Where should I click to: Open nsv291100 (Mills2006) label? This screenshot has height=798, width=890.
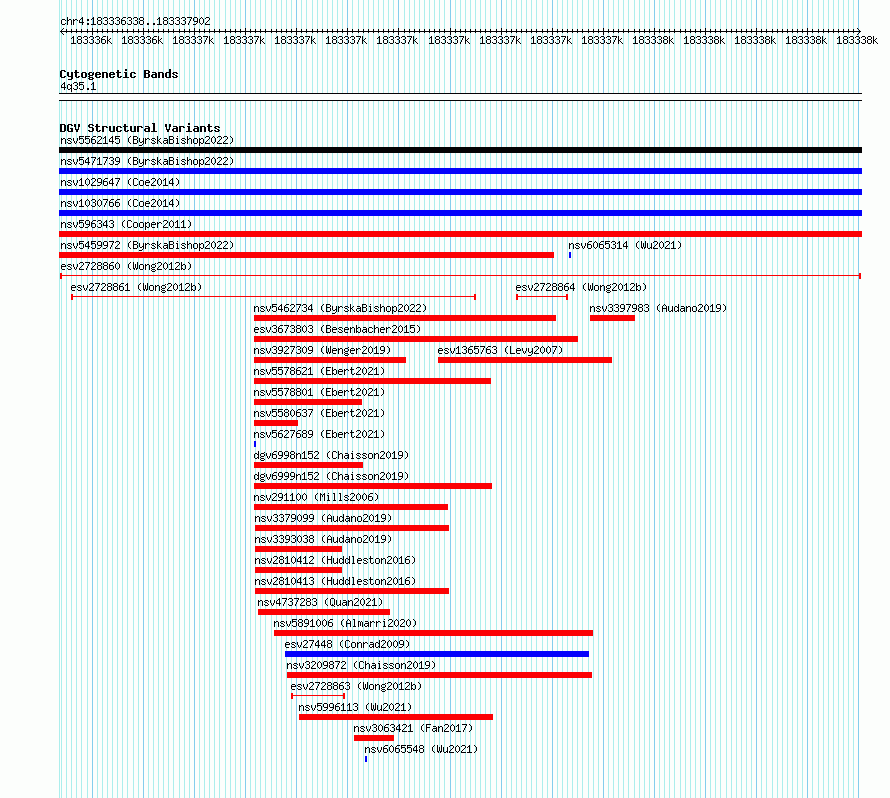click(x=316, y=497)
